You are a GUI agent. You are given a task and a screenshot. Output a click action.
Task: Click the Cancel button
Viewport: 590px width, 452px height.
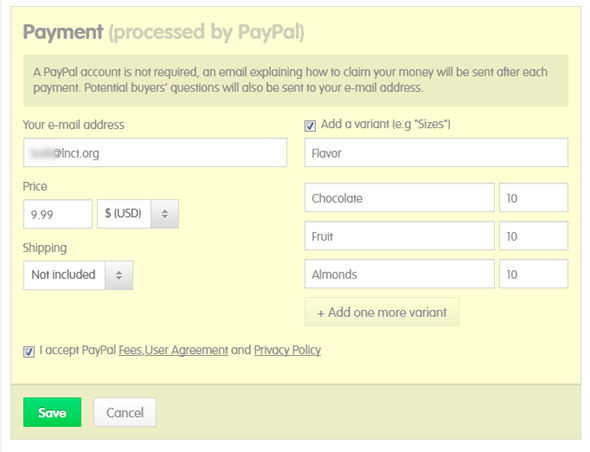click(x=125, y=412)
